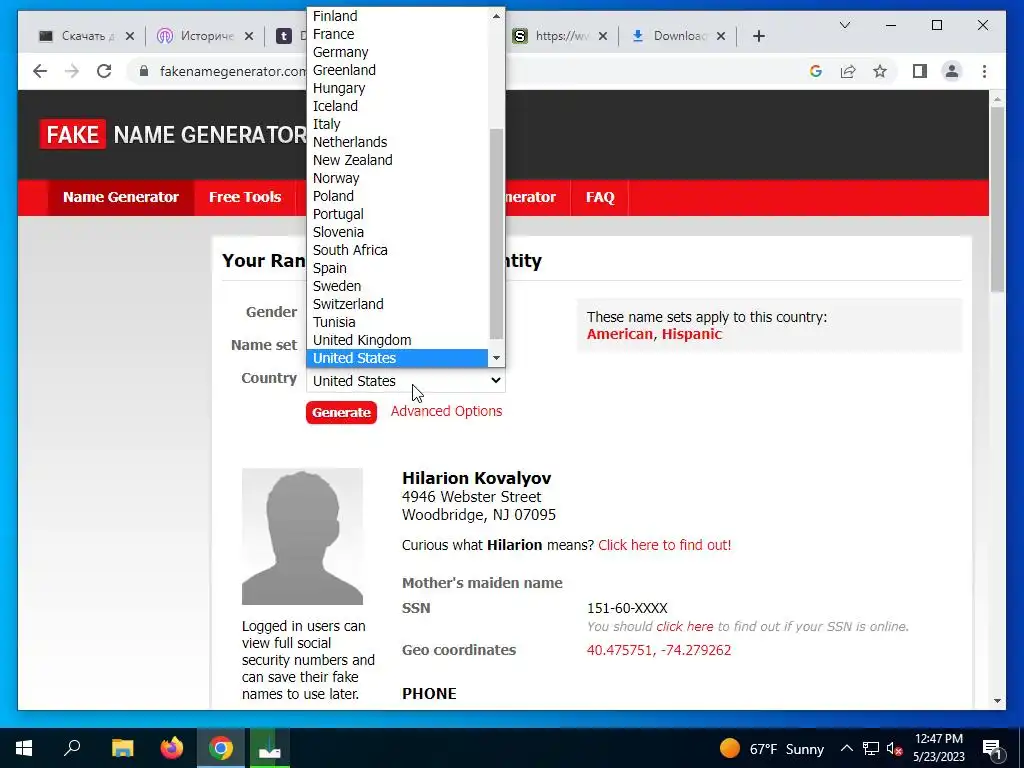The image size is (1024, 768).
Task: Close the Download tab
Action: click(x=720, y=36)
